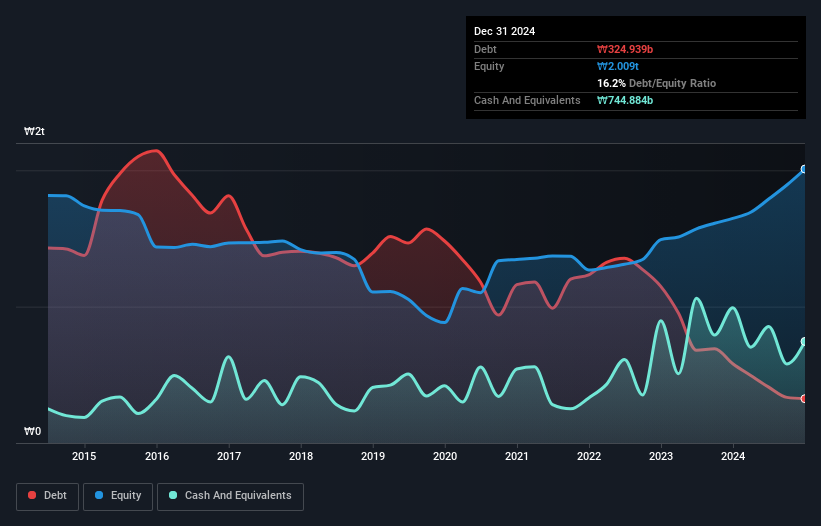Toggle Cash And Equivalents legend button

230,496
